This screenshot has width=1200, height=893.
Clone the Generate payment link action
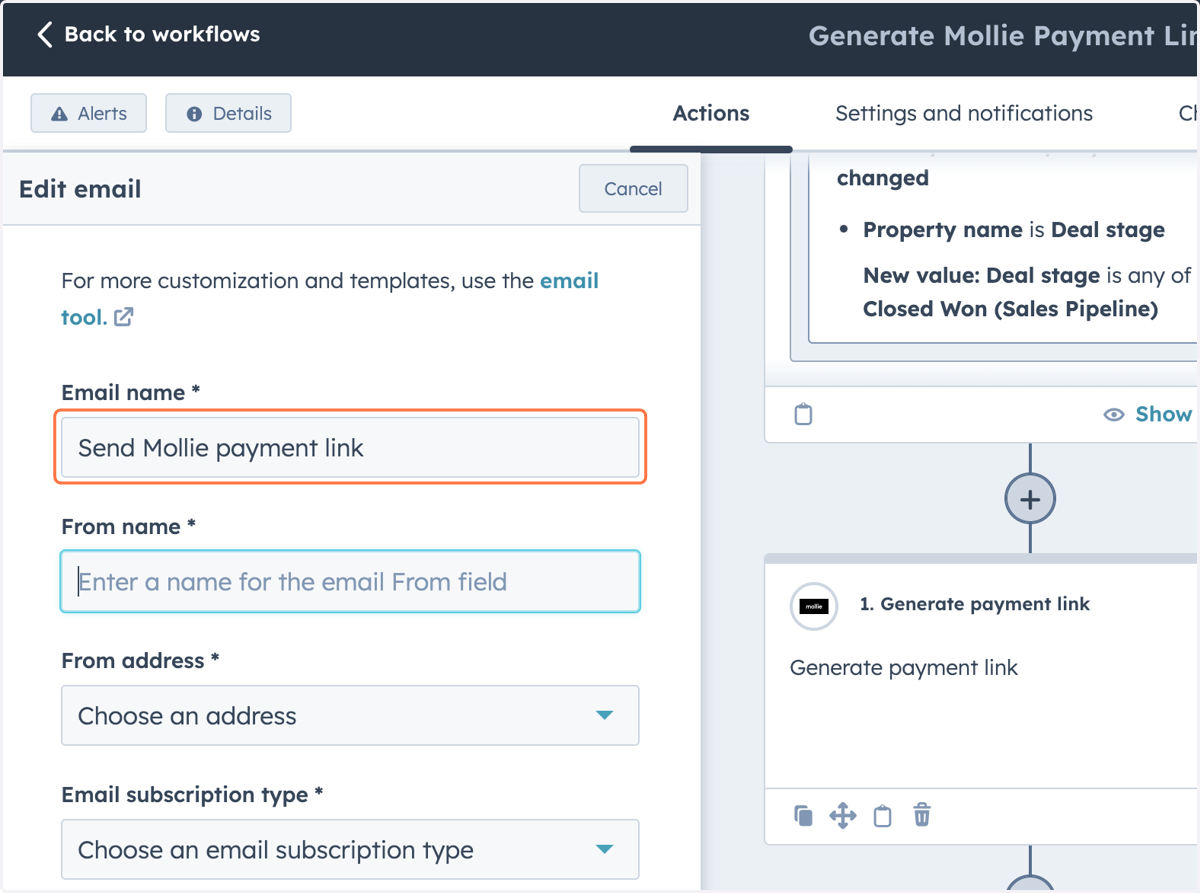(x=803, y=816)
